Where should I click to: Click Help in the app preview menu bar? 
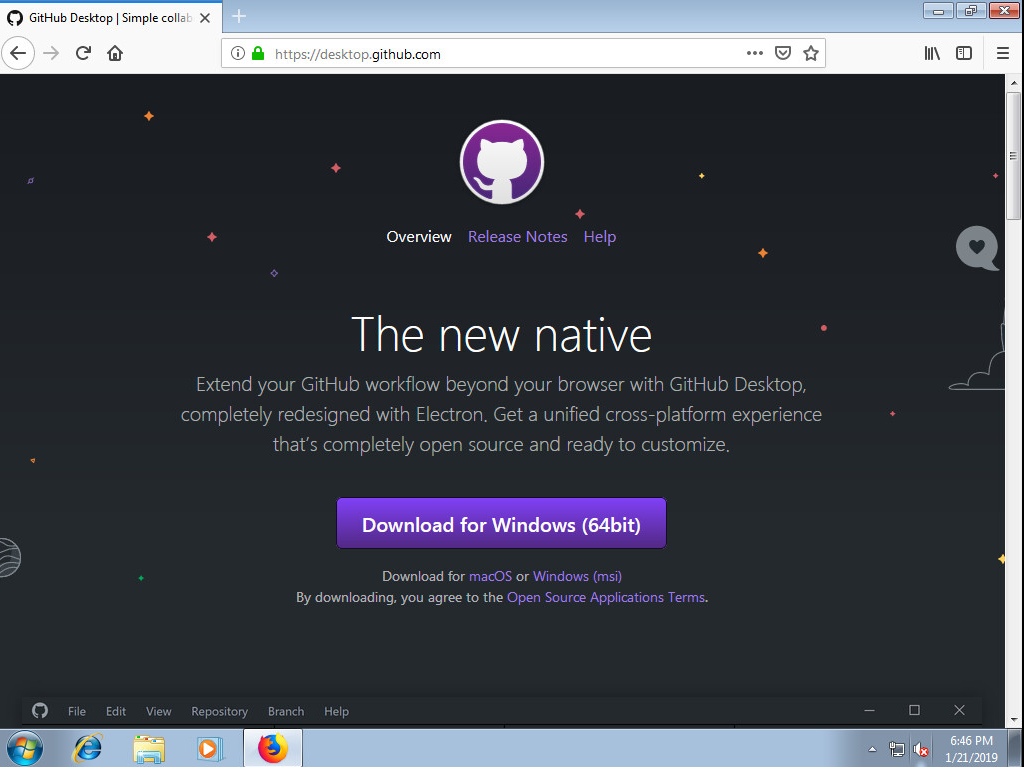[336, 711]
